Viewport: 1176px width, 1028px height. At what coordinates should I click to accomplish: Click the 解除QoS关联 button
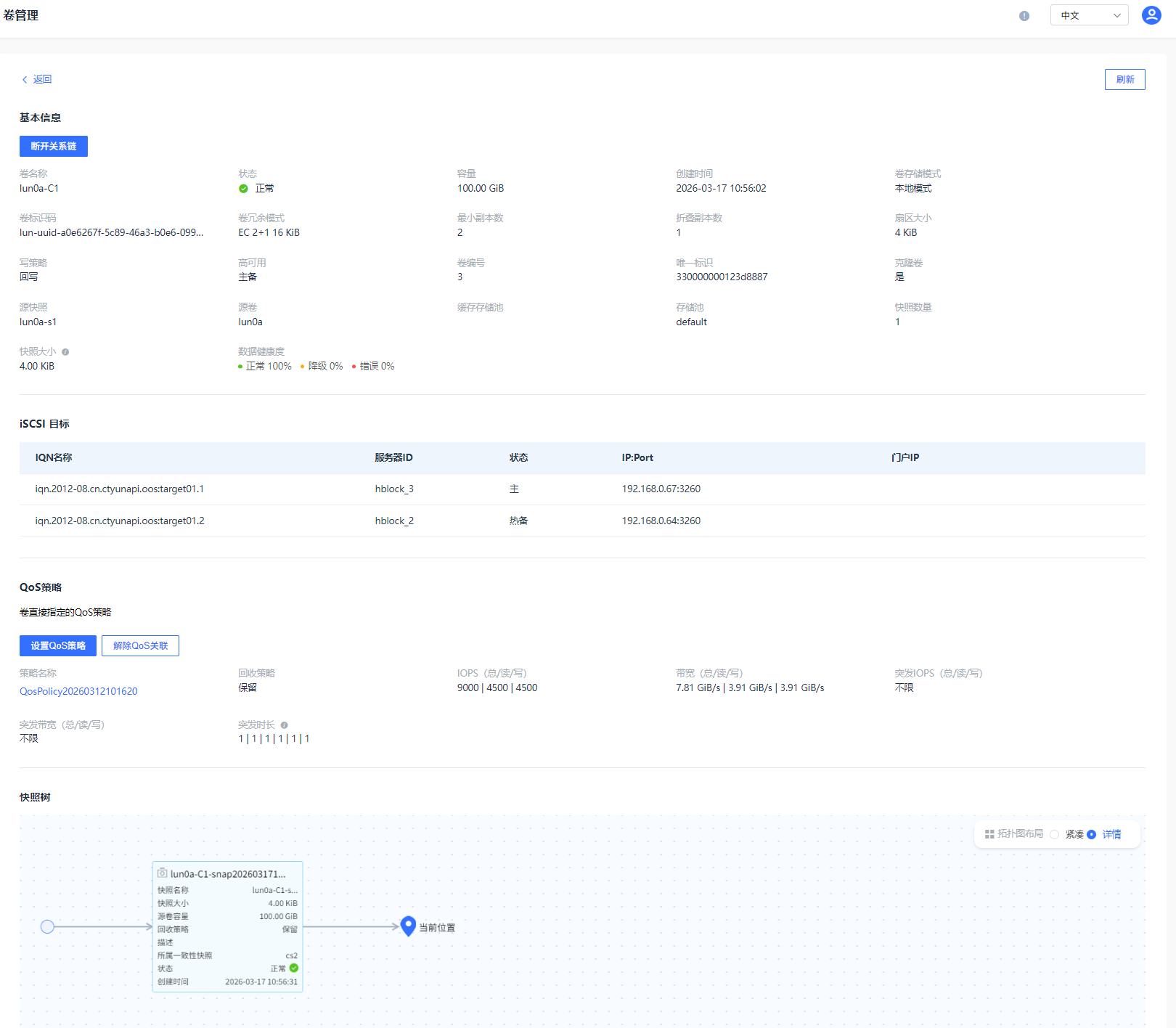coord(140,646)
